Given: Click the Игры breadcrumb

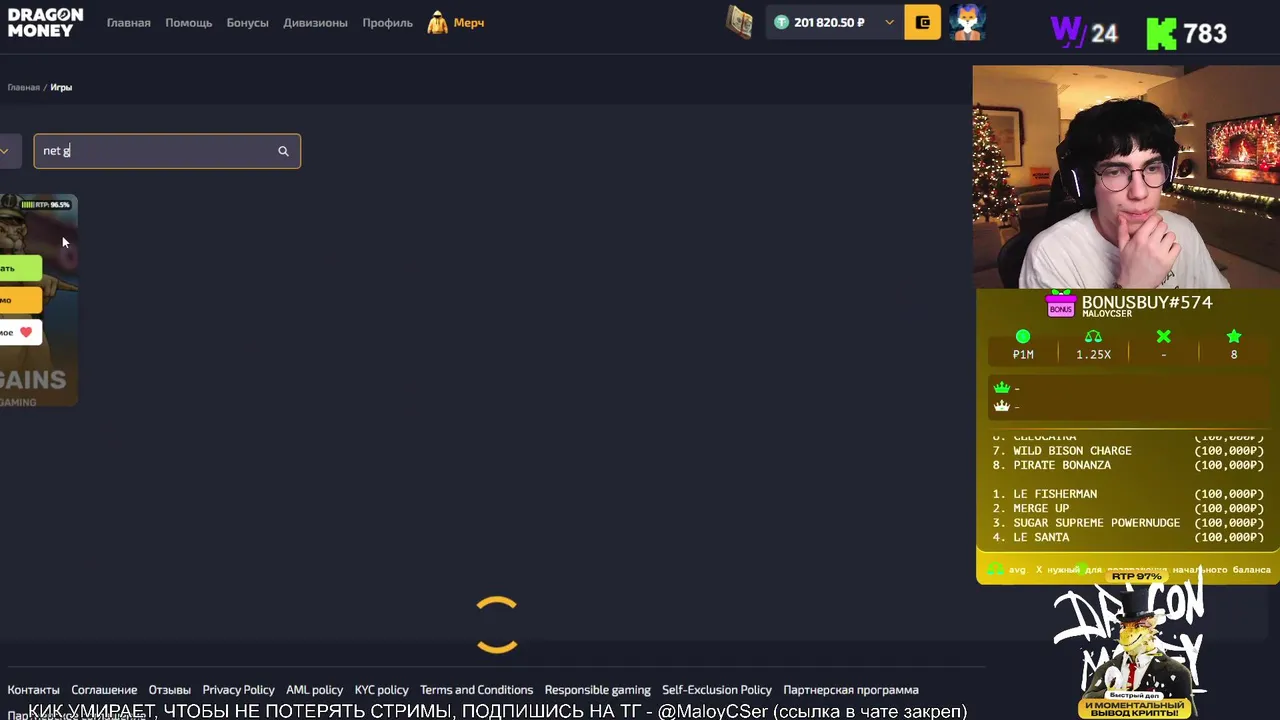Looking at the screenshot, I should [61, 87].
